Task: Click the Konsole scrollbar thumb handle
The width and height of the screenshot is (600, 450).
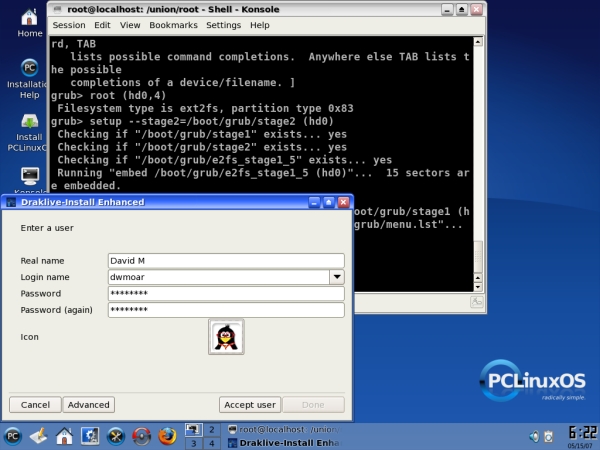Action: pyautogui.click(x=478, y=256)
